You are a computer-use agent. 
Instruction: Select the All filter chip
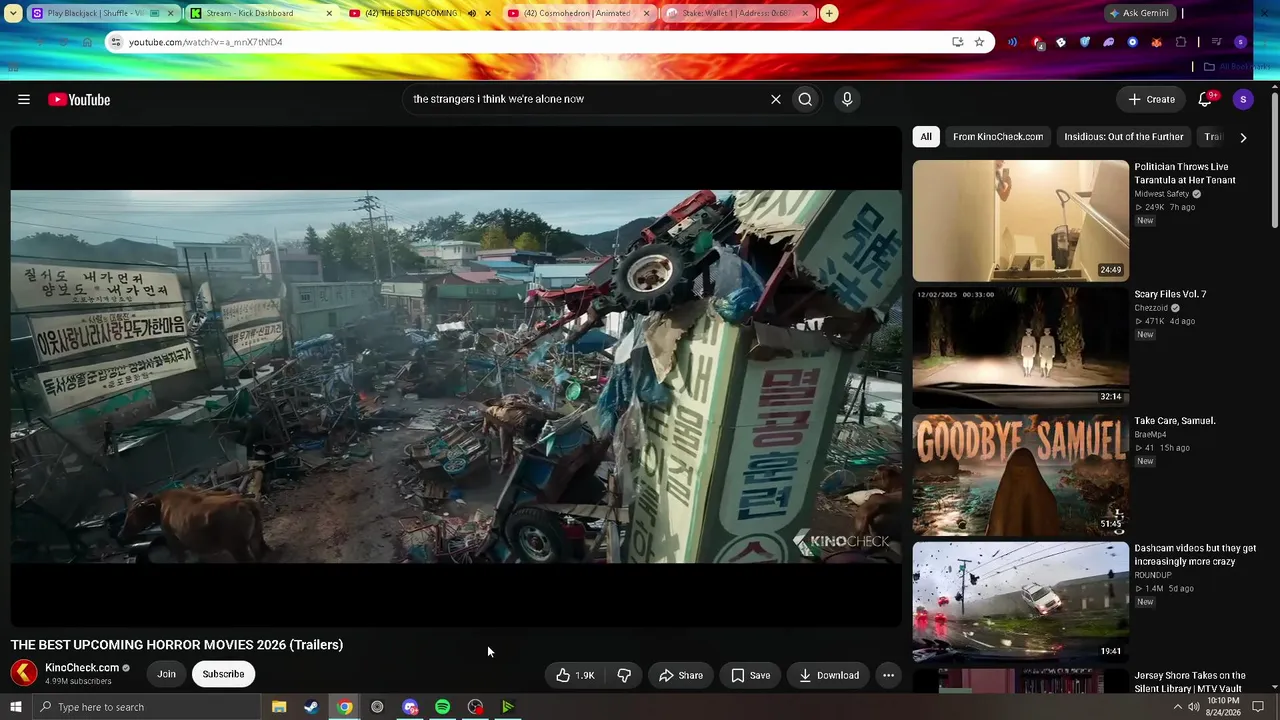click(926, 137)
